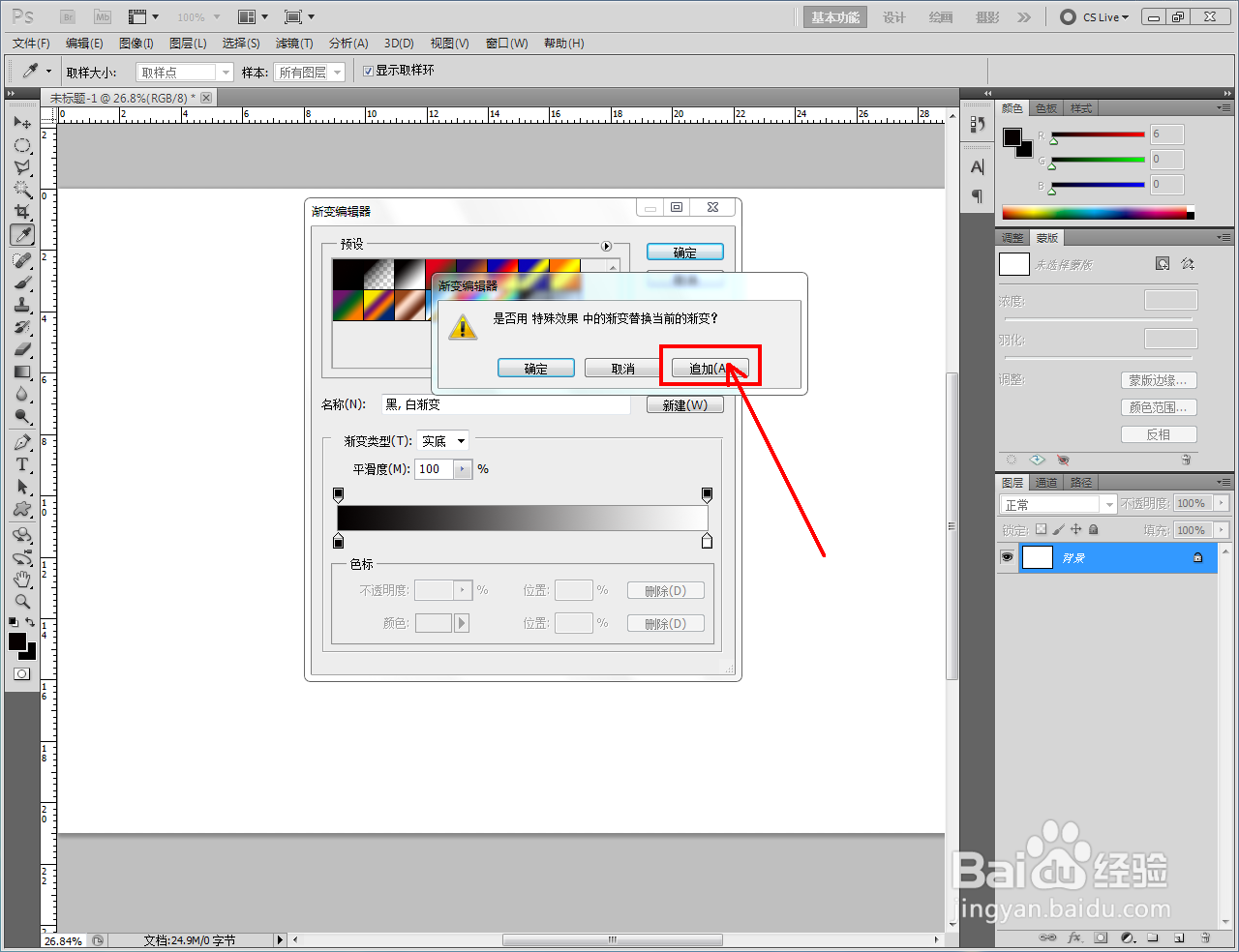Toggle the 显示取样环 checkbox

tap(368, 71)
